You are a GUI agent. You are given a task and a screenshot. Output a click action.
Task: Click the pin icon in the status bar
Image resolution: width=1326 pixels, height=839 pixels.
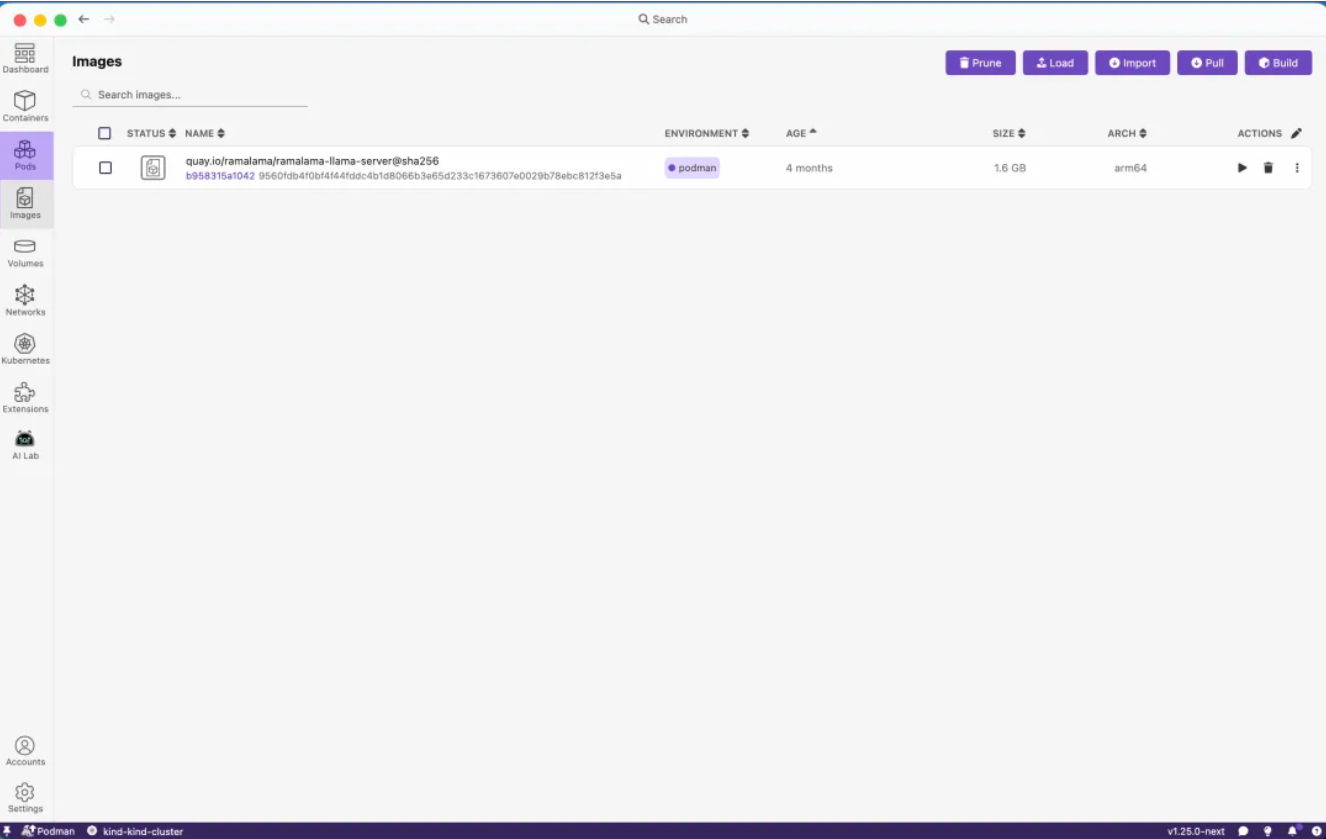click(x=7, y=831)
